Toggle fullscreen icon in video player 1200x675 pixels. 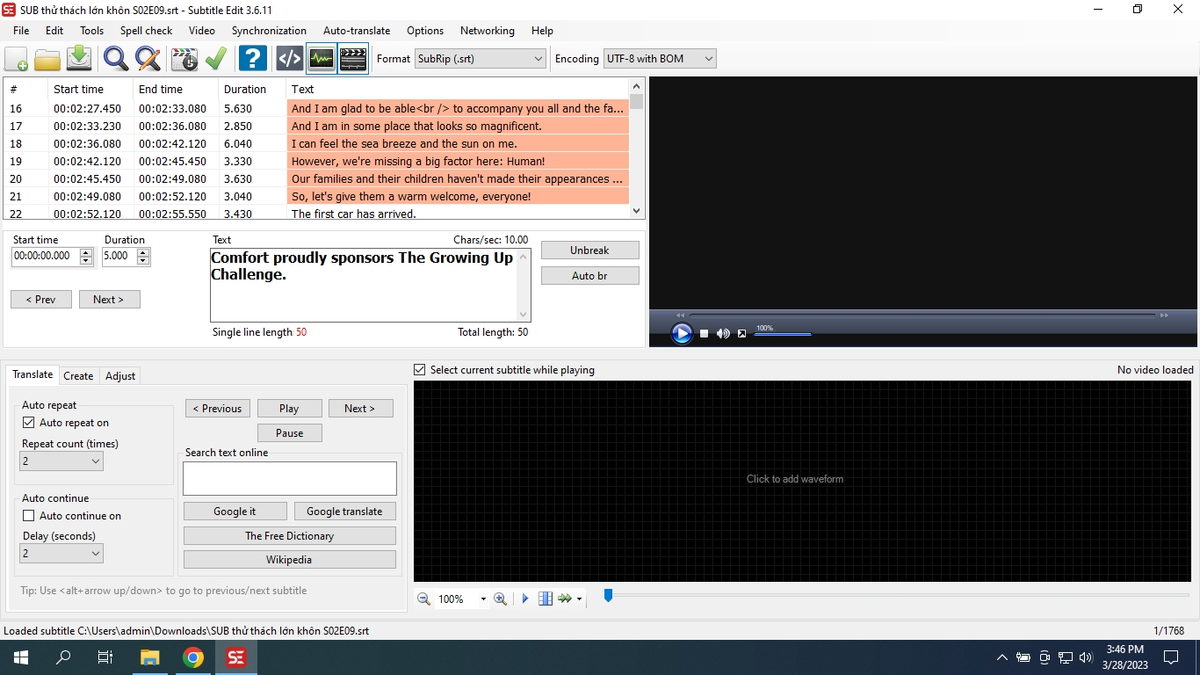pos(742,334)
